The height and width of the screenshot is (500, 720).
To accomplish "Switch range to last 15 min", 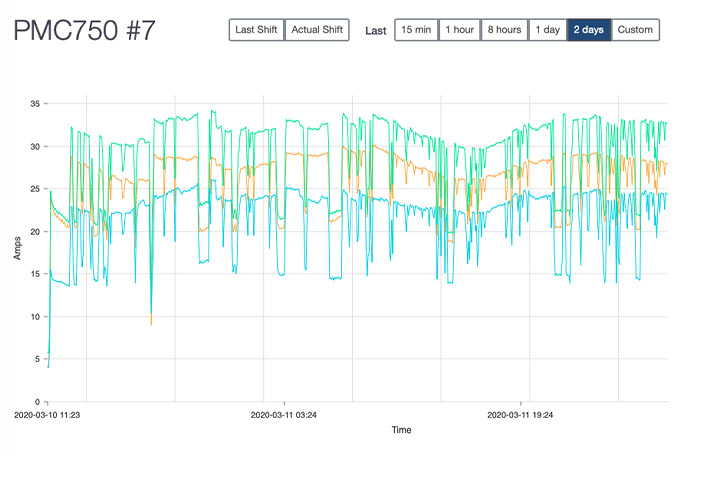I will pos(416,30).
